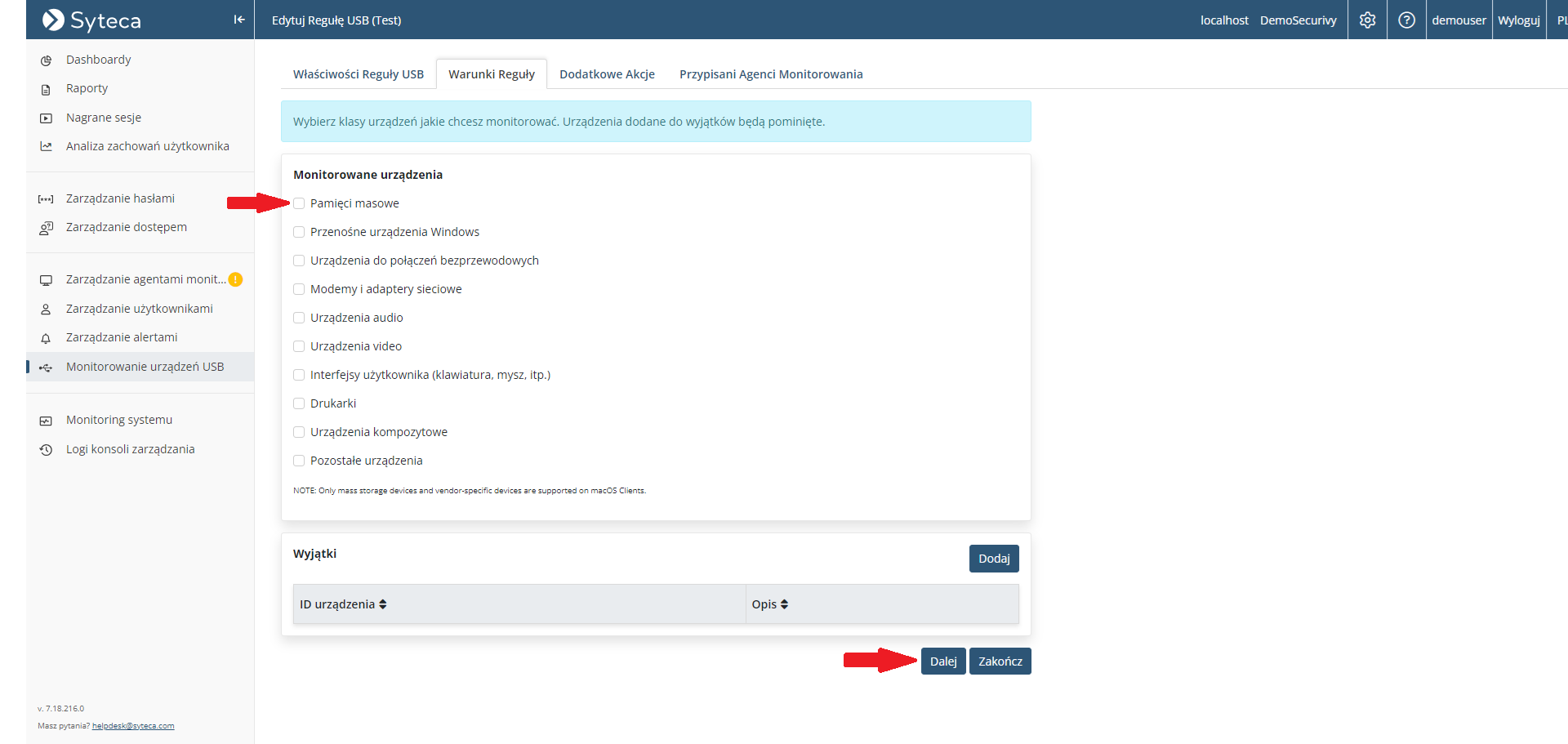Open help via the question mark icon

(x=1406, y=20)
